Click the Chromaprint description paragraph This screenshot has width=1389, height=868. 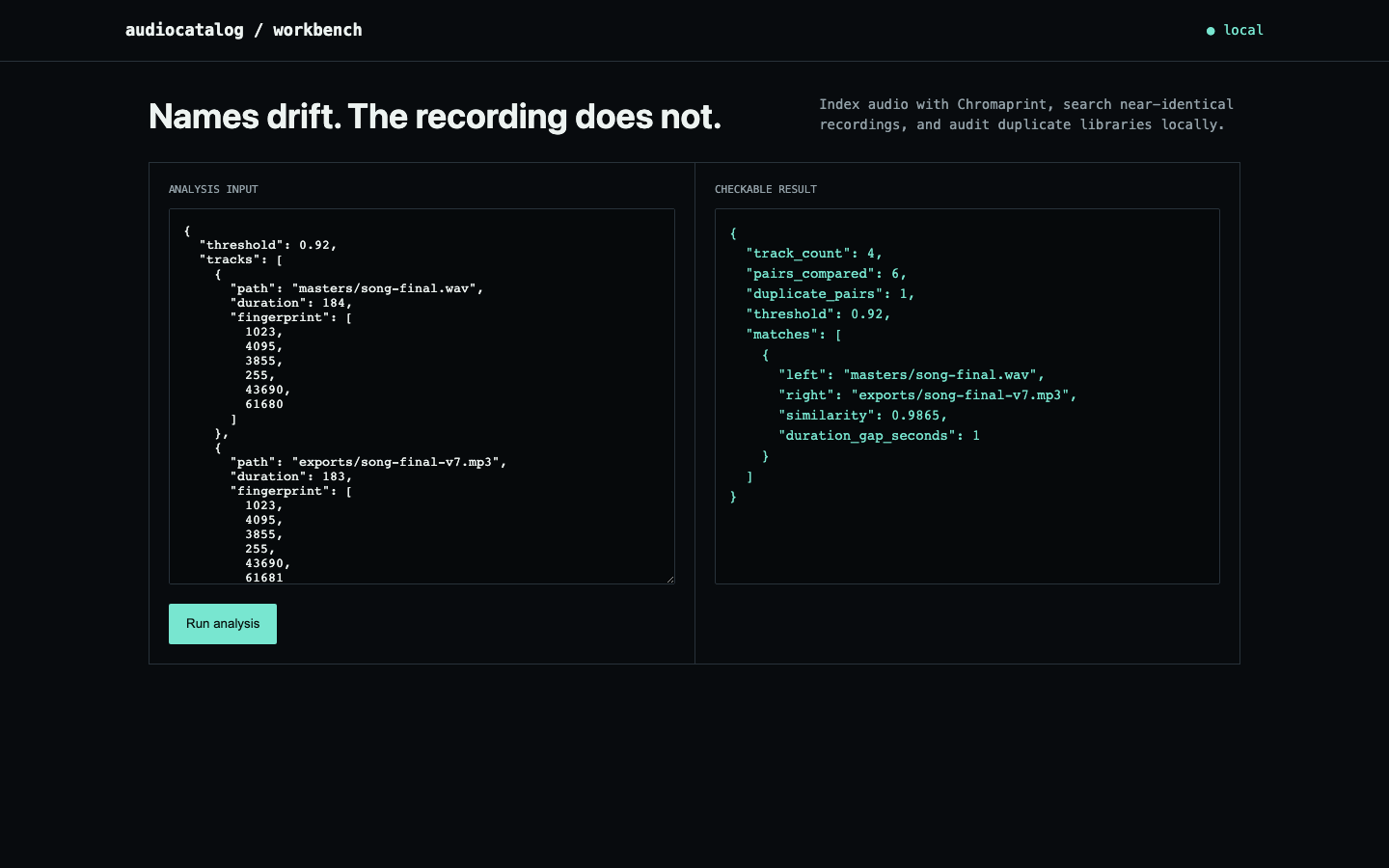pos(1026,114)
